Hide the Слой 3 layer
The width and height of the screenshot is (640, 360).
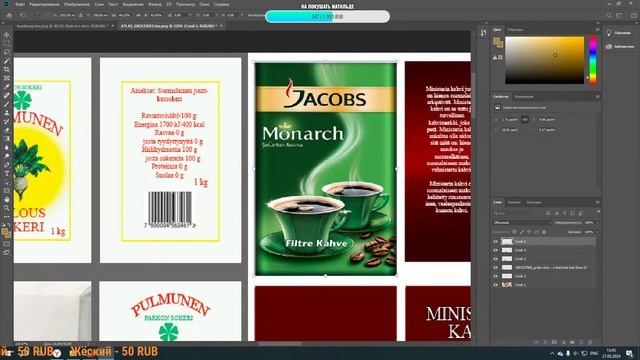[496, 259]
